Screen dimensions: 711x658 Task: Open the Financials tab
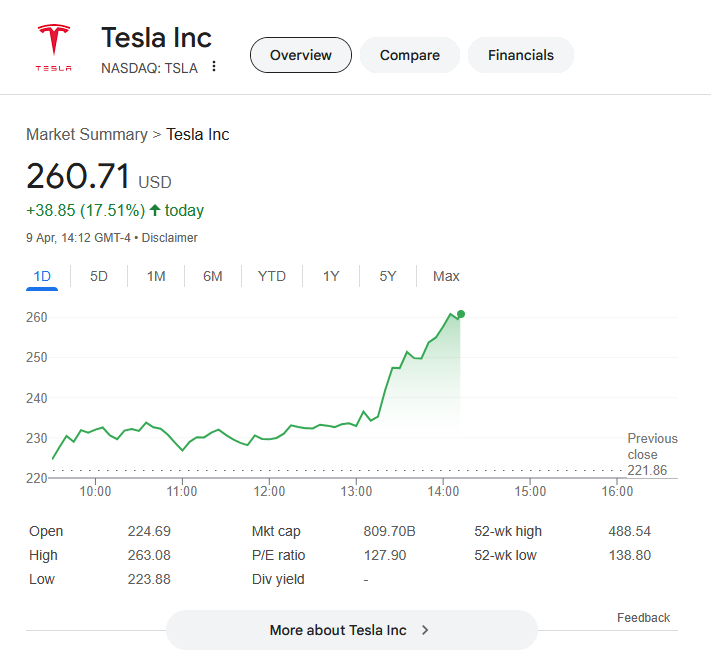coord(521,55)
